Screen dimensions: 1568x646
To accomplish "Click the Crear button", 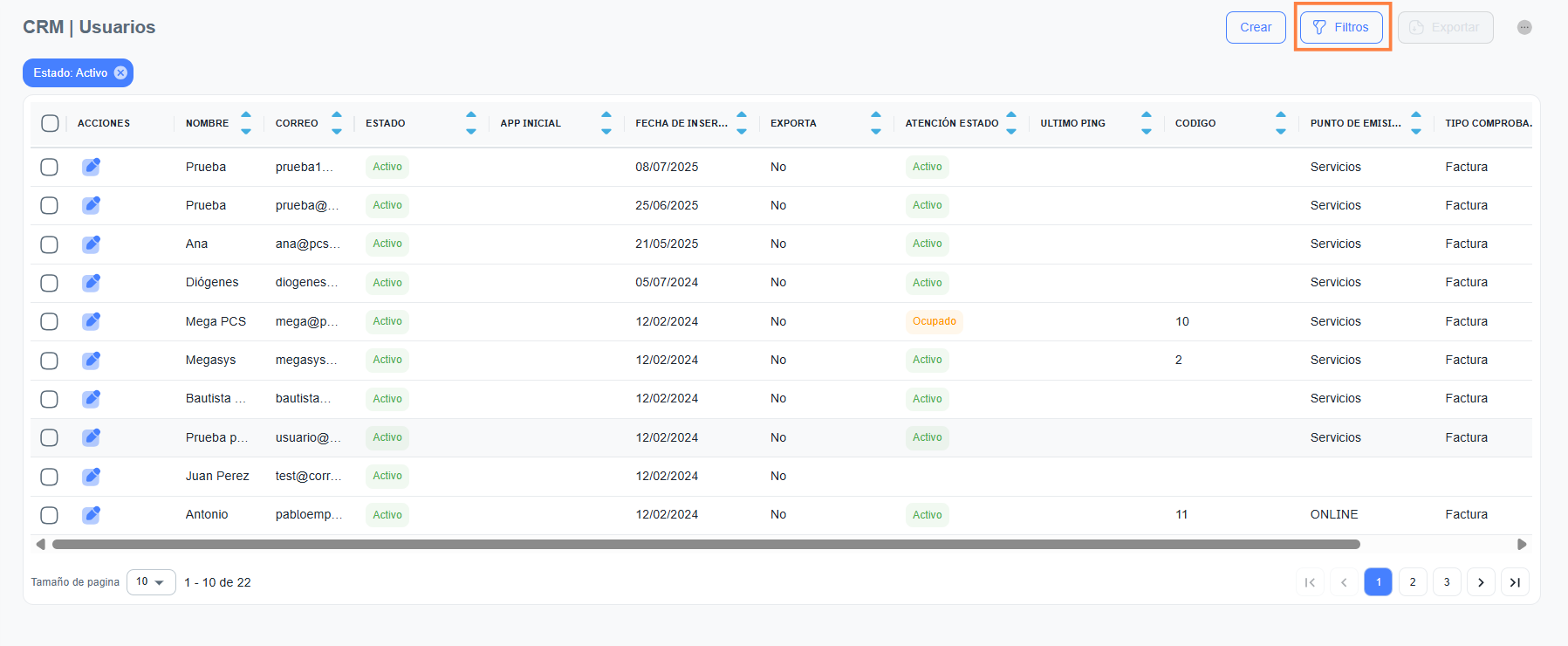I will click(1256, 27).
